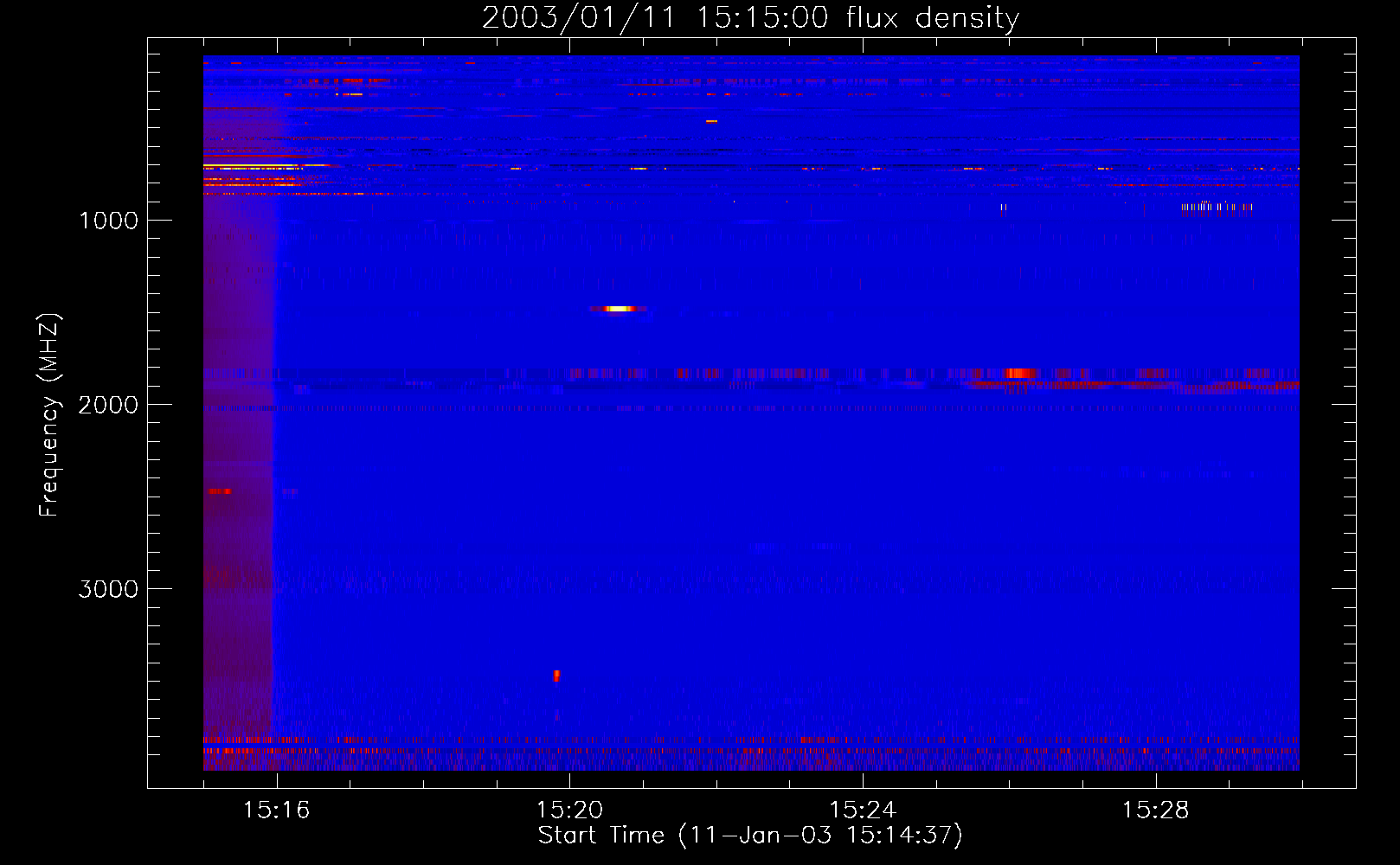Click the 2000 frequency tick label
This screenshot has width=1400, height=865.
(108, 405)
